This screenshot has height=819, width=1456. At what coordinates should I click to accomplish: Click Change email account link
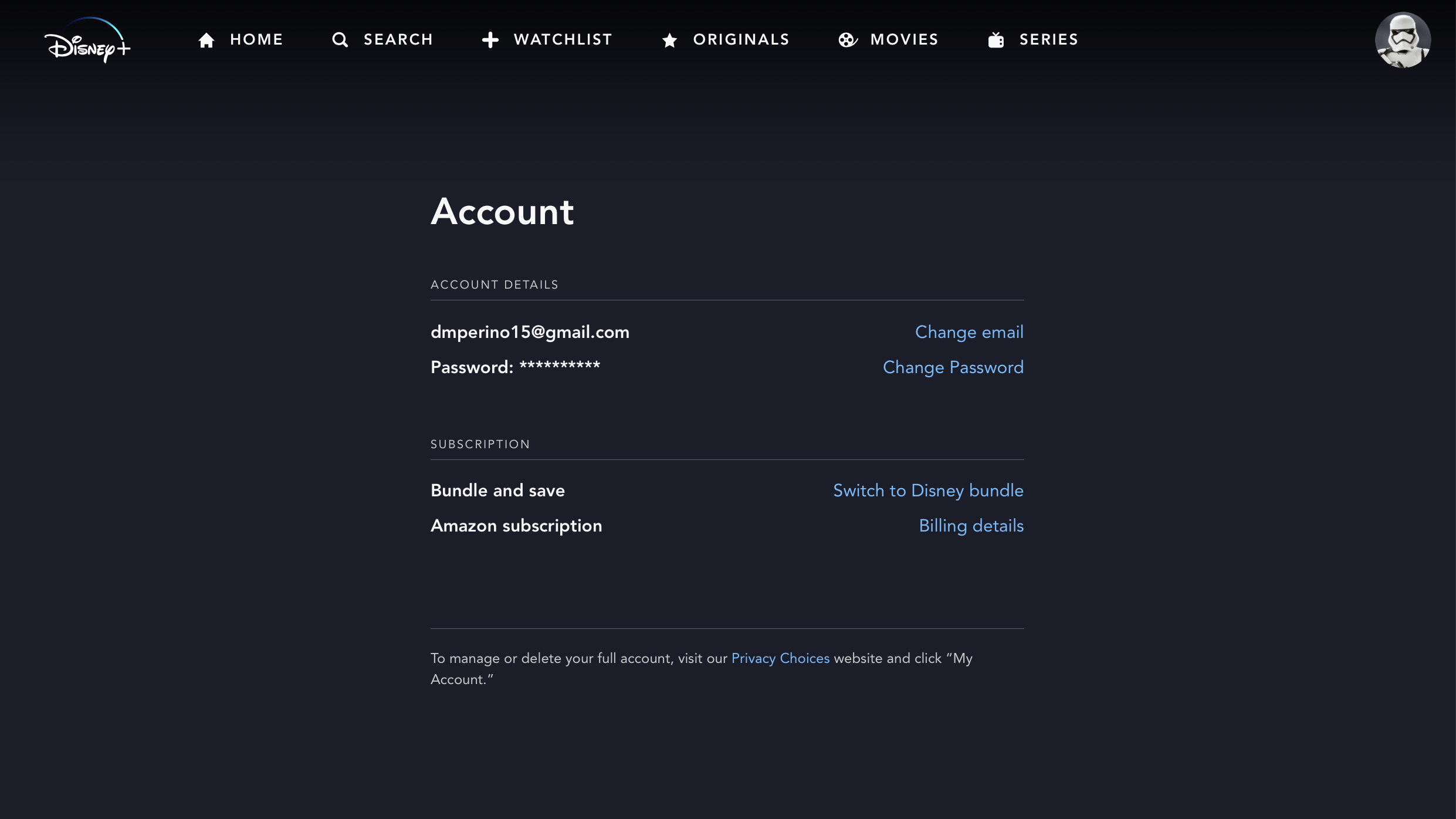[969, 332]
